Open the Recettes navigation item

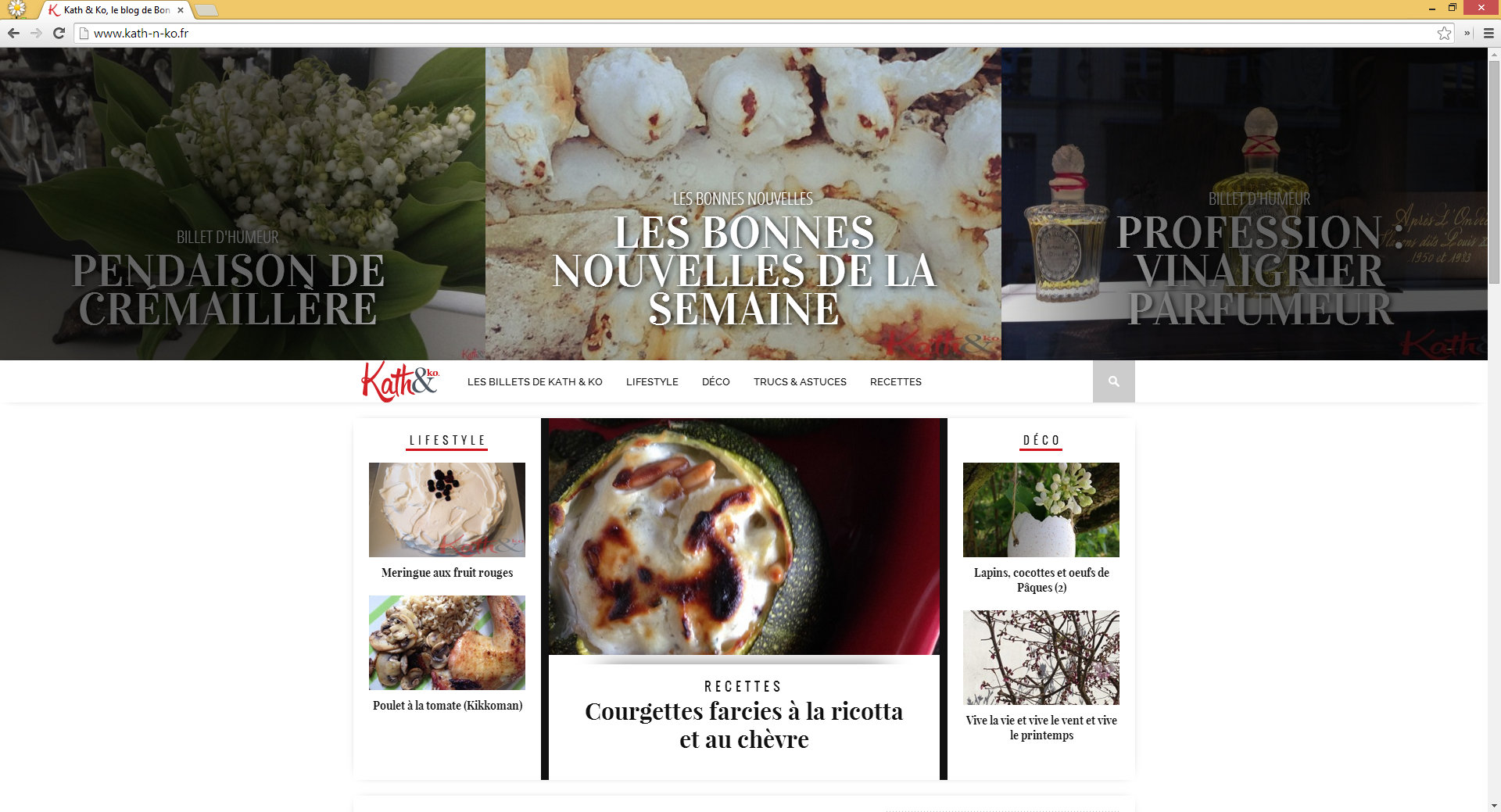click(896, 381)
